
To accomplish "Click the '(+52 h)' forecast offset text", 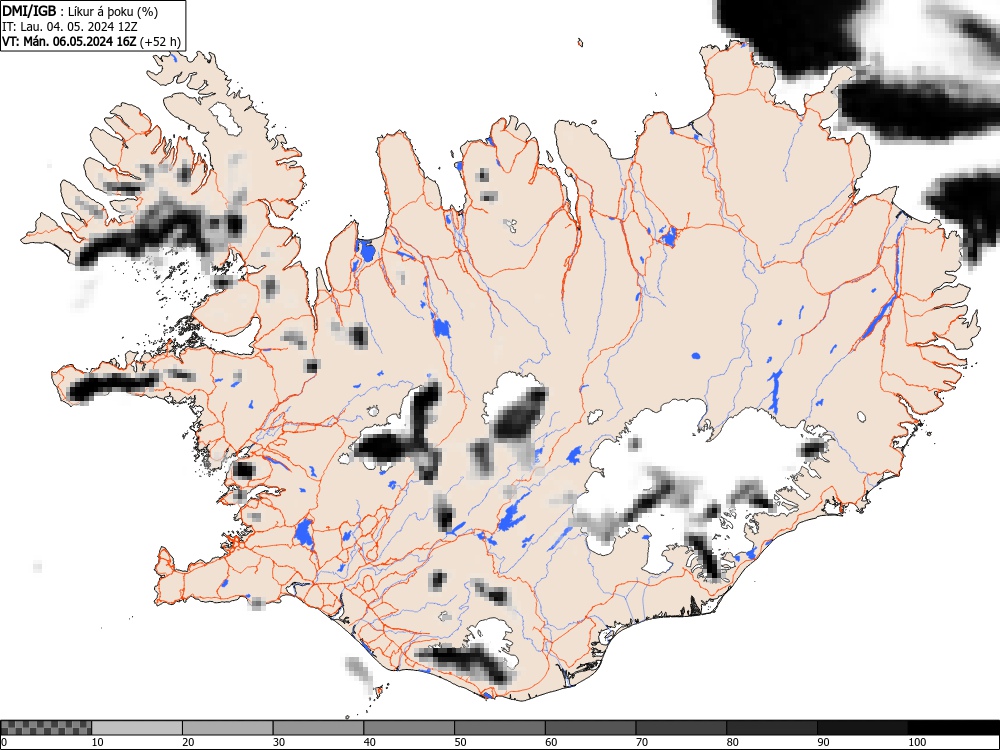I will point(161,42).
